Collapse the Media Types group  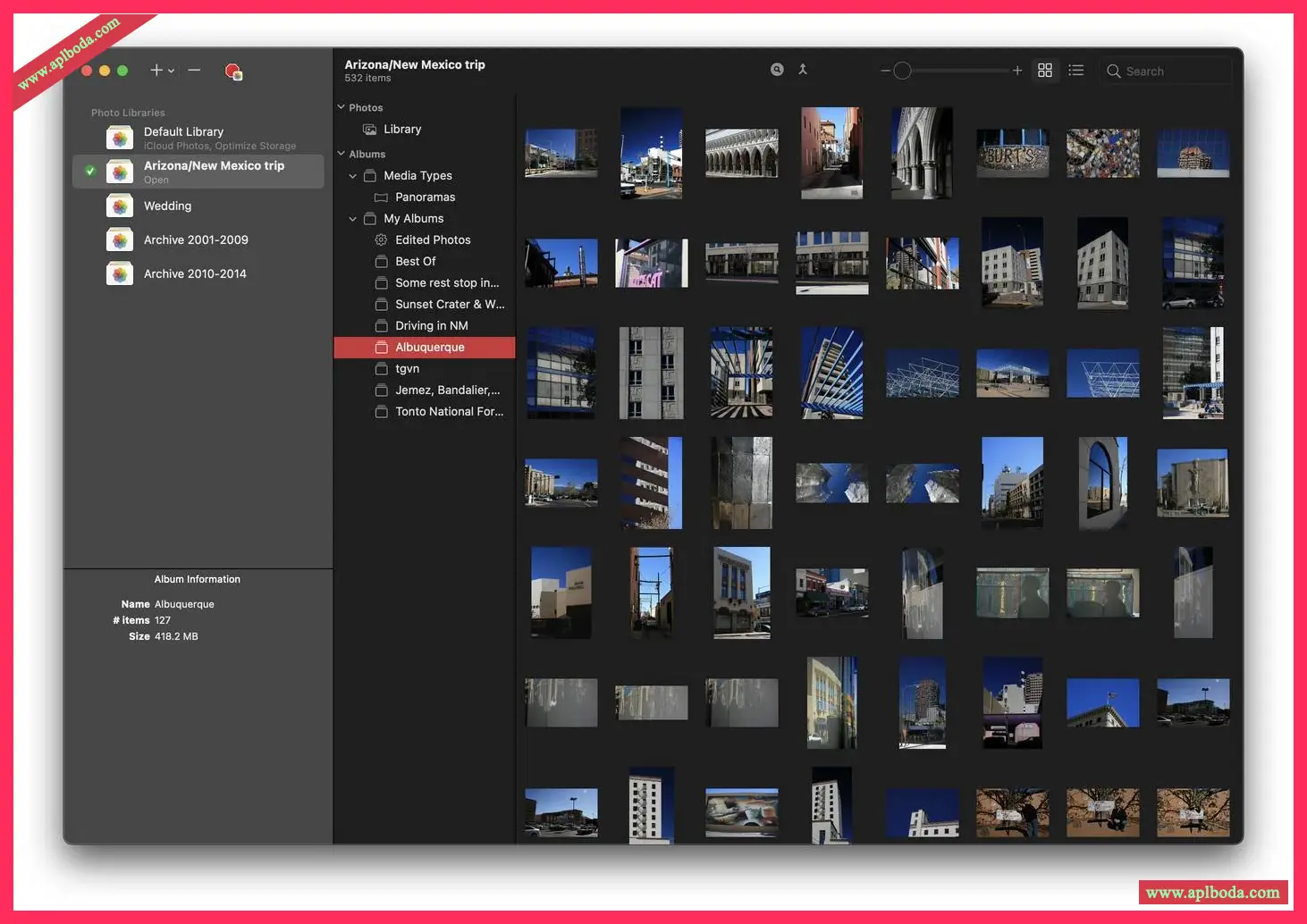tap(353, 176)
